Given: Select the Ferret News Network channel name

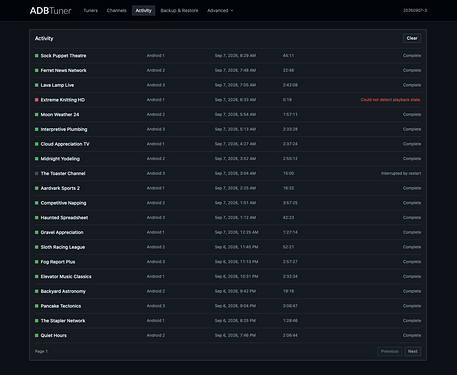Looking at the screenshot, I should (x=63, y=70).
